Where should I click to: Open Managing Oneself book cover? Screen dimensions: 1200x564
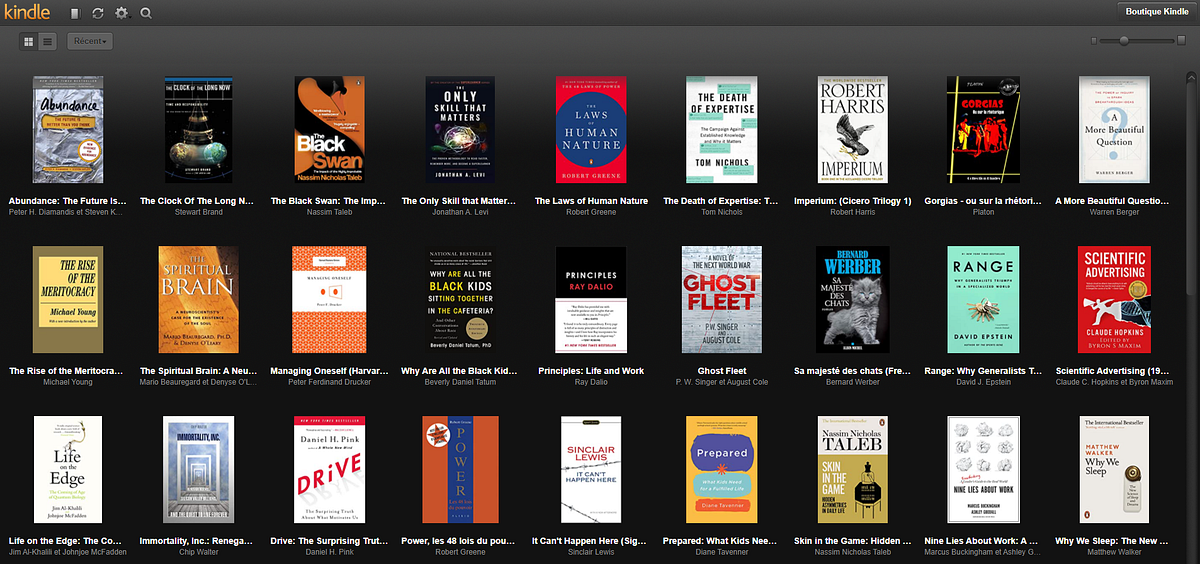pyautogui.click(x=329, y=300)
